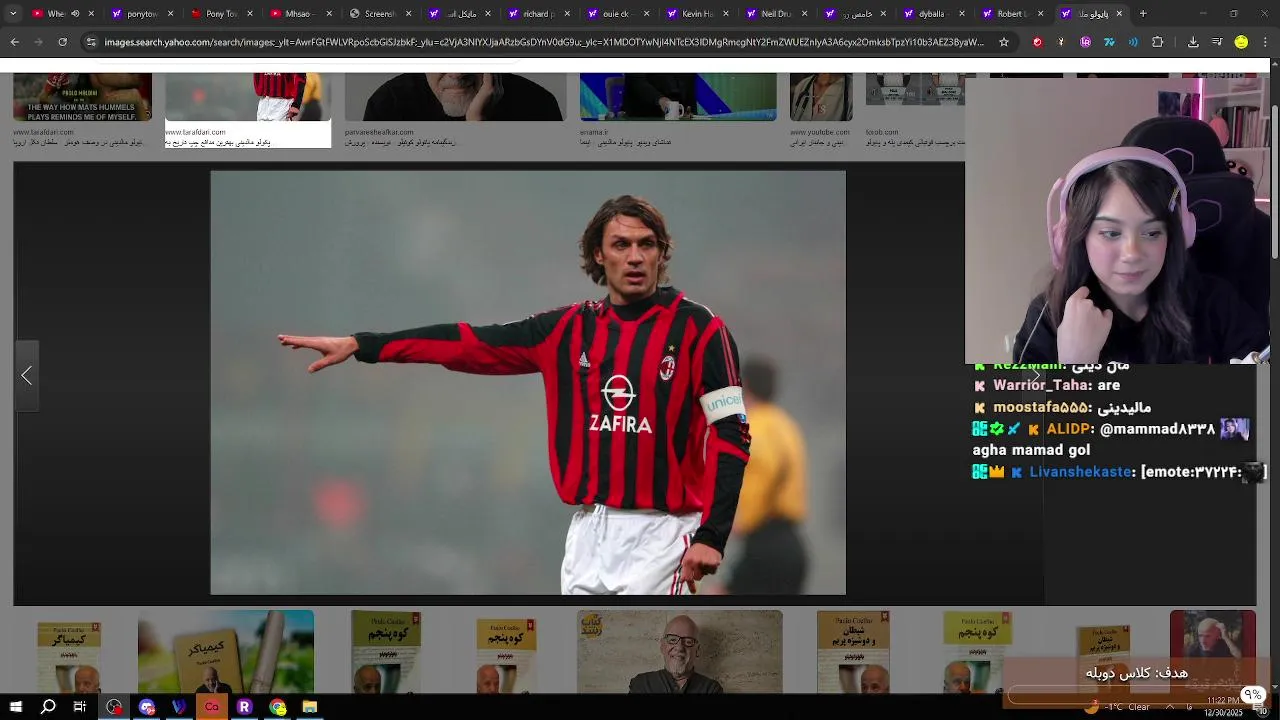Image resolution: width=1280 pixels, height=720 pixels.
Task: Select the parvaresheafkar.com man portrait thumbnail
Action: [x=455, y=98]
